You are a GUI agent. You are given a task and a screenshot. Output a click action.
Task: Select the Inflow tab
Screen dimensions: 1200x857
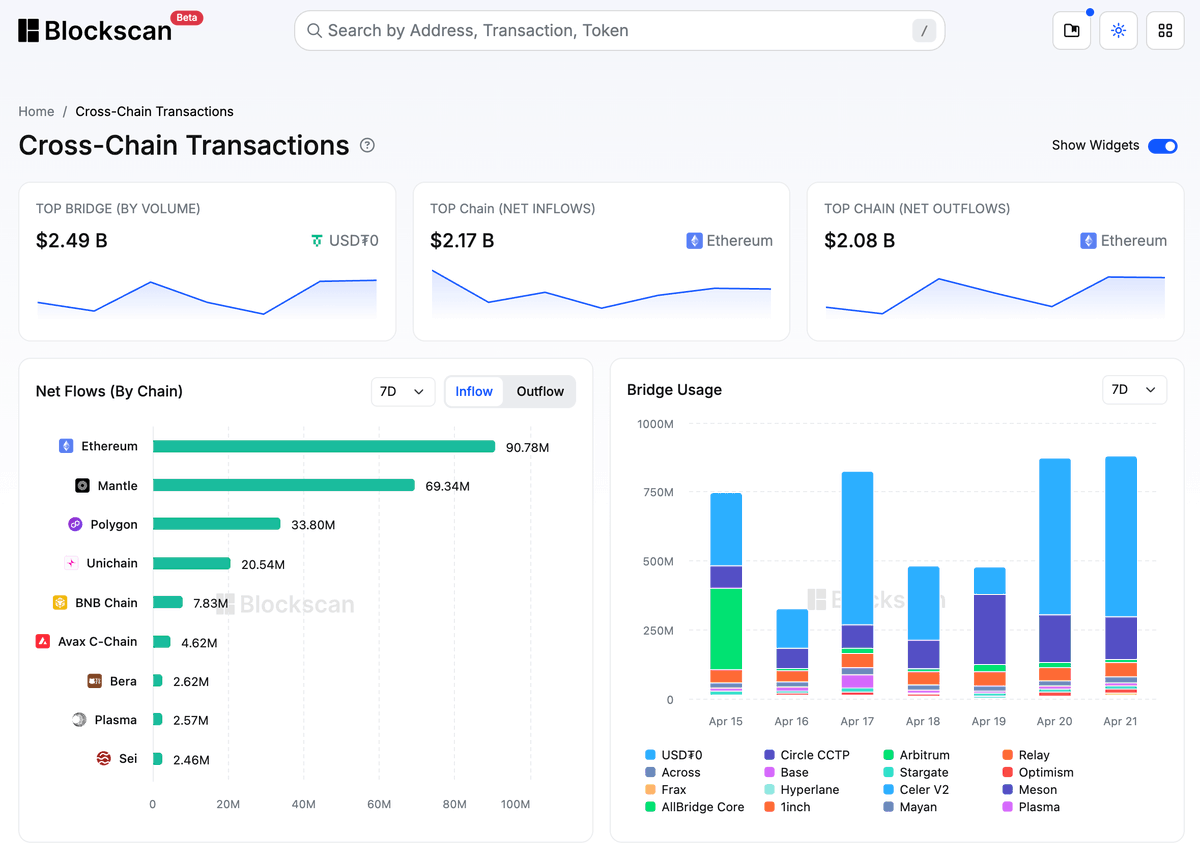tap(474, 391)
